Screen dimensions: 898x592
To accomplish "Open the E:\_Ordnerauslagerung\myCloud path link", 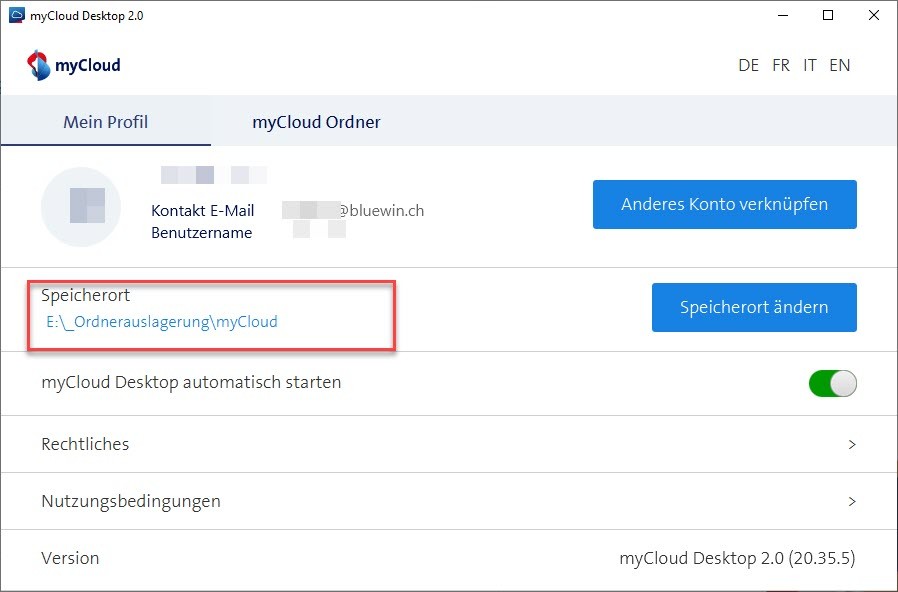I will click(x=162, y=322).
